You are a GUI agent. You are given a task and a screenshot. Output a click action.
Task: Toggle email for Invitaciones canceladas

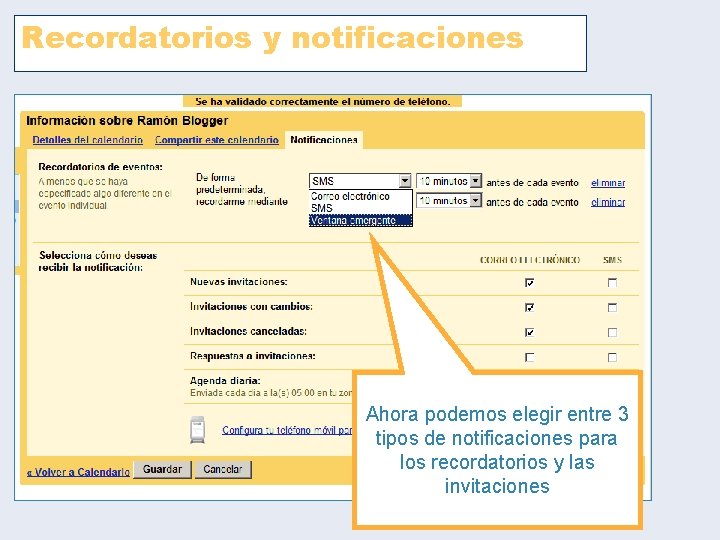[x=529, y=332]
